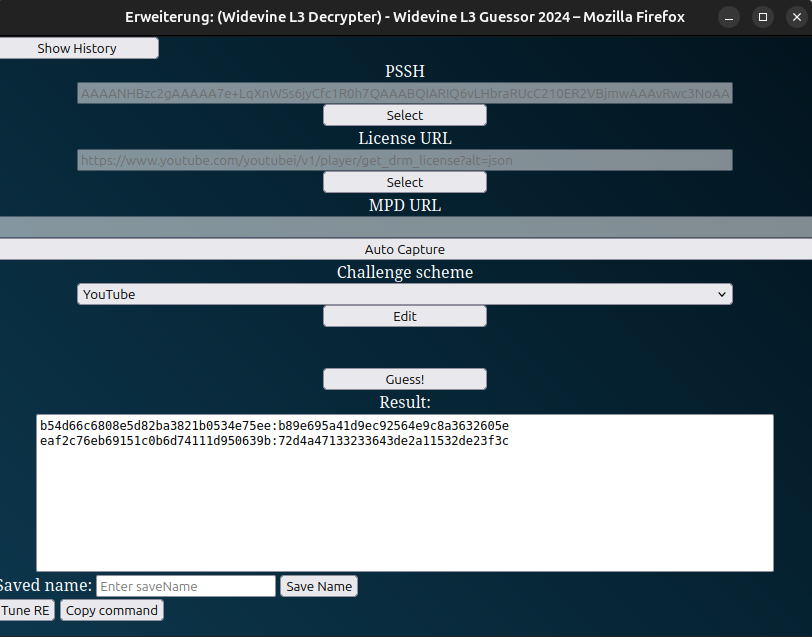Click the Show History button
The image size is (812, 637).
[79, 48]
